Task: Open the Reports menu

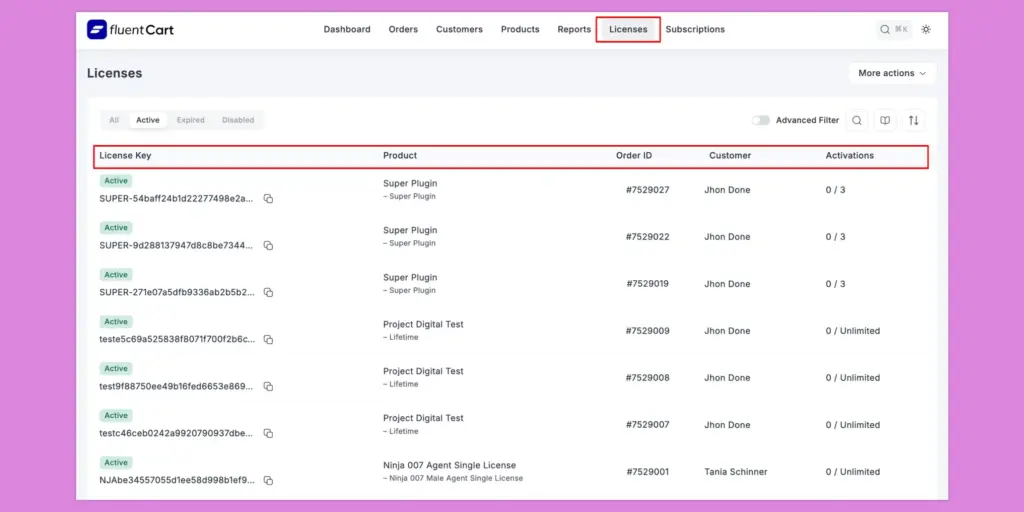Action: pos(574,29)
